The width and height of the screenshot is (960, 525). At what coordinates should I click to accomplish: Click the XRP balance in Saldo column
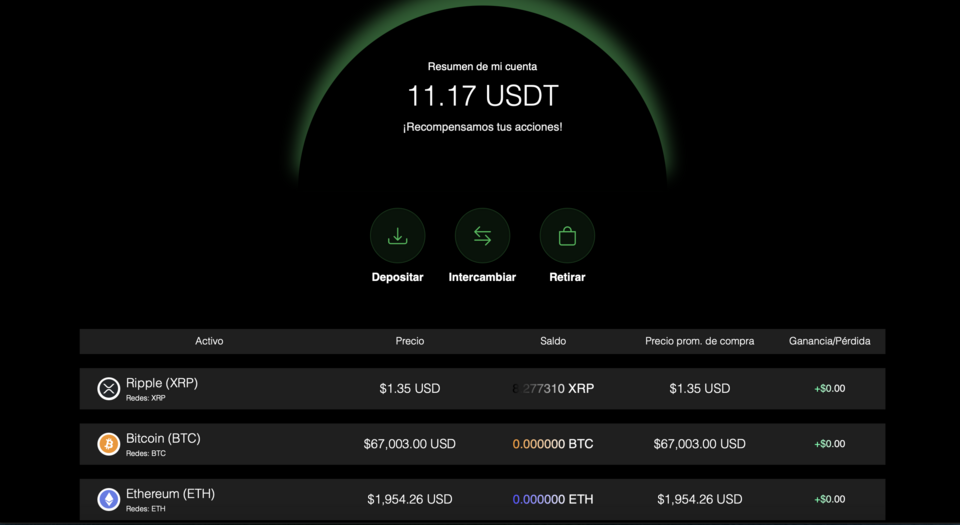pyautogui.click(x=553, y=388)
